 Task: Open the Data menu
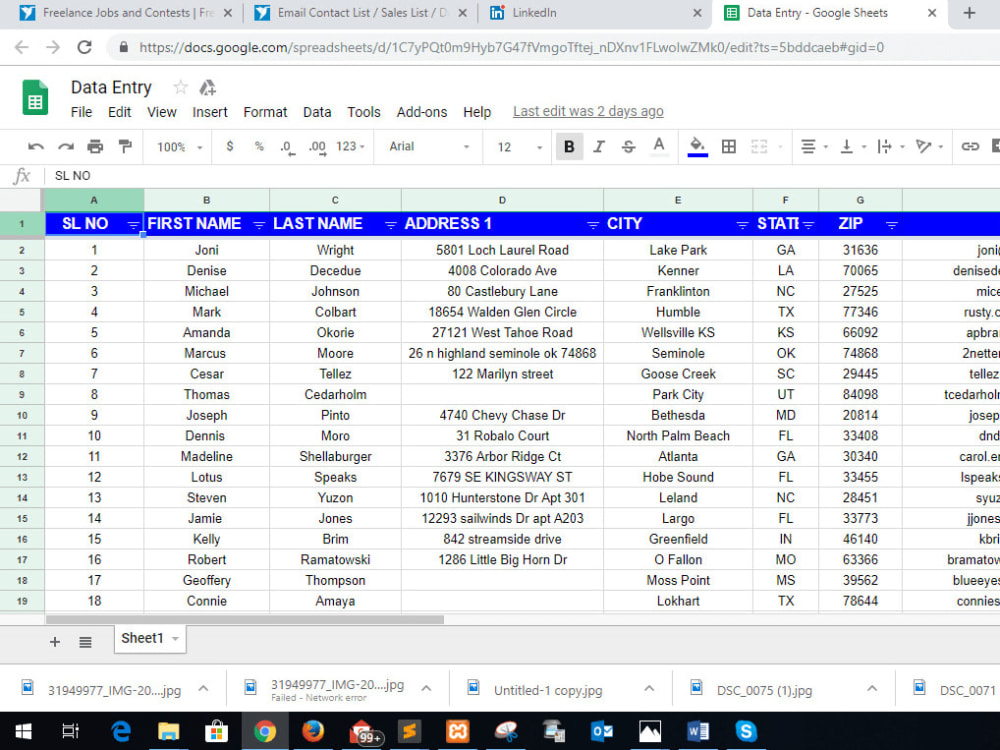coord(317,112)
